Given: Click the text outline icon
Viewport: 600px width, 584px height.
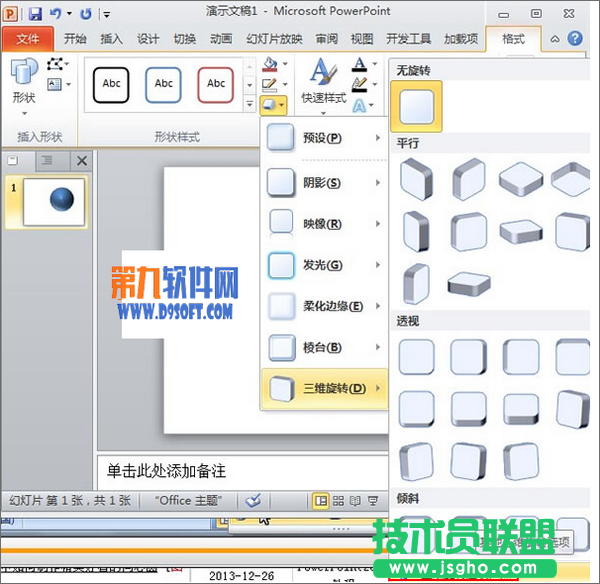Looking at the screenshot, I should [359, 84].
